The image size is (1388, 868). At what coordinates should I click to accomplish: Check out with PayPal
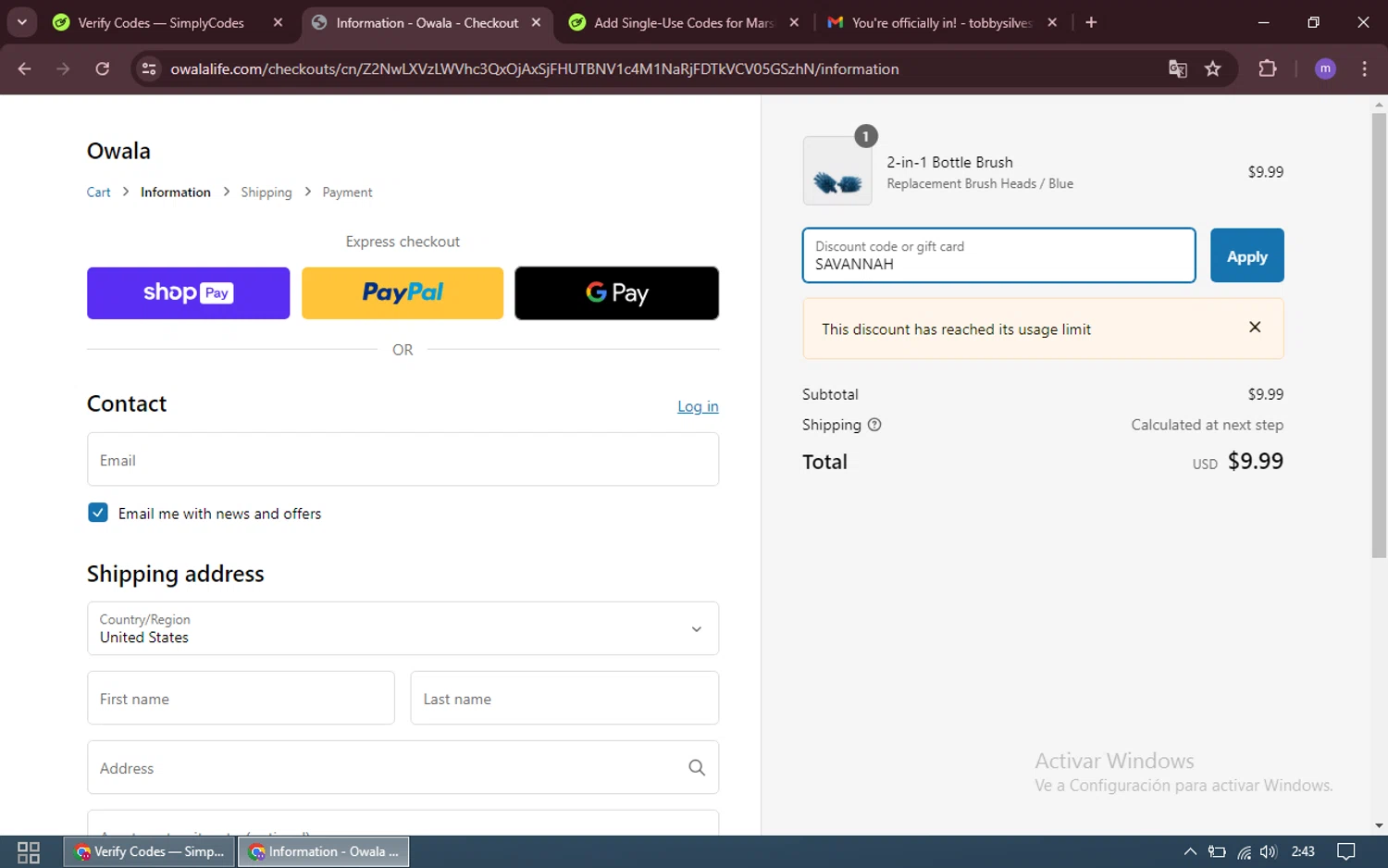click(x=403, y=293)
